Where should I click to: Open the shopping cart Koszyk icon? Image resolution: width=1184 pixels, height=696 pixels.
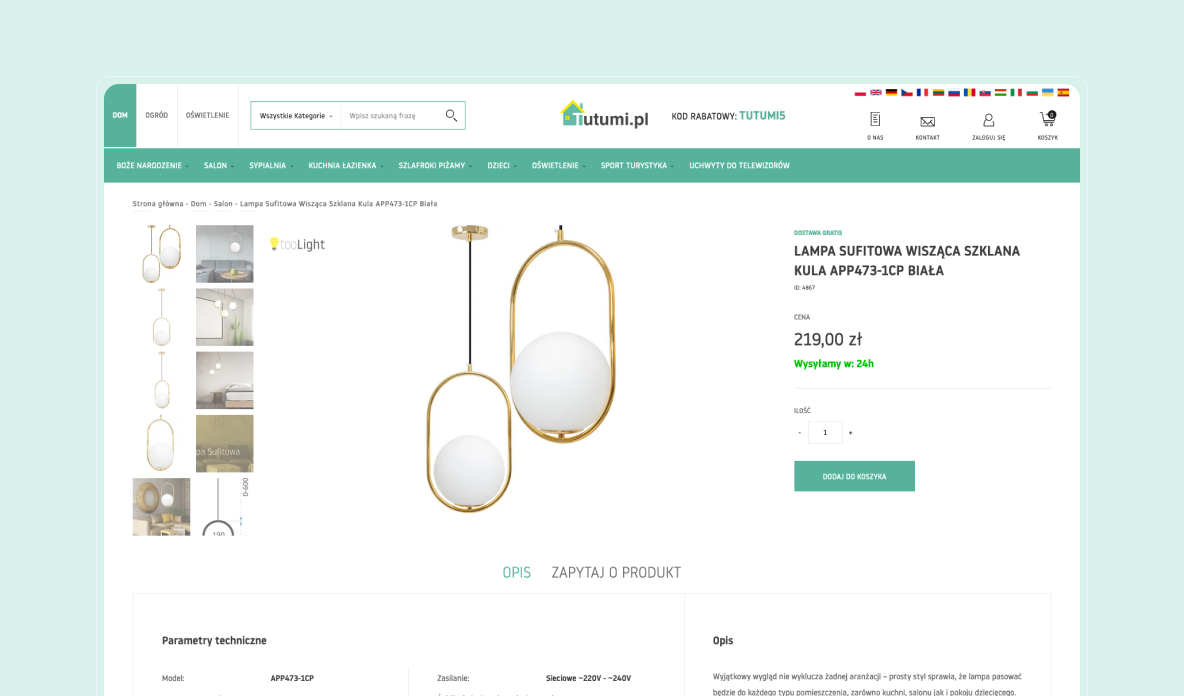pyautogui.click(x=1047, y=119)
